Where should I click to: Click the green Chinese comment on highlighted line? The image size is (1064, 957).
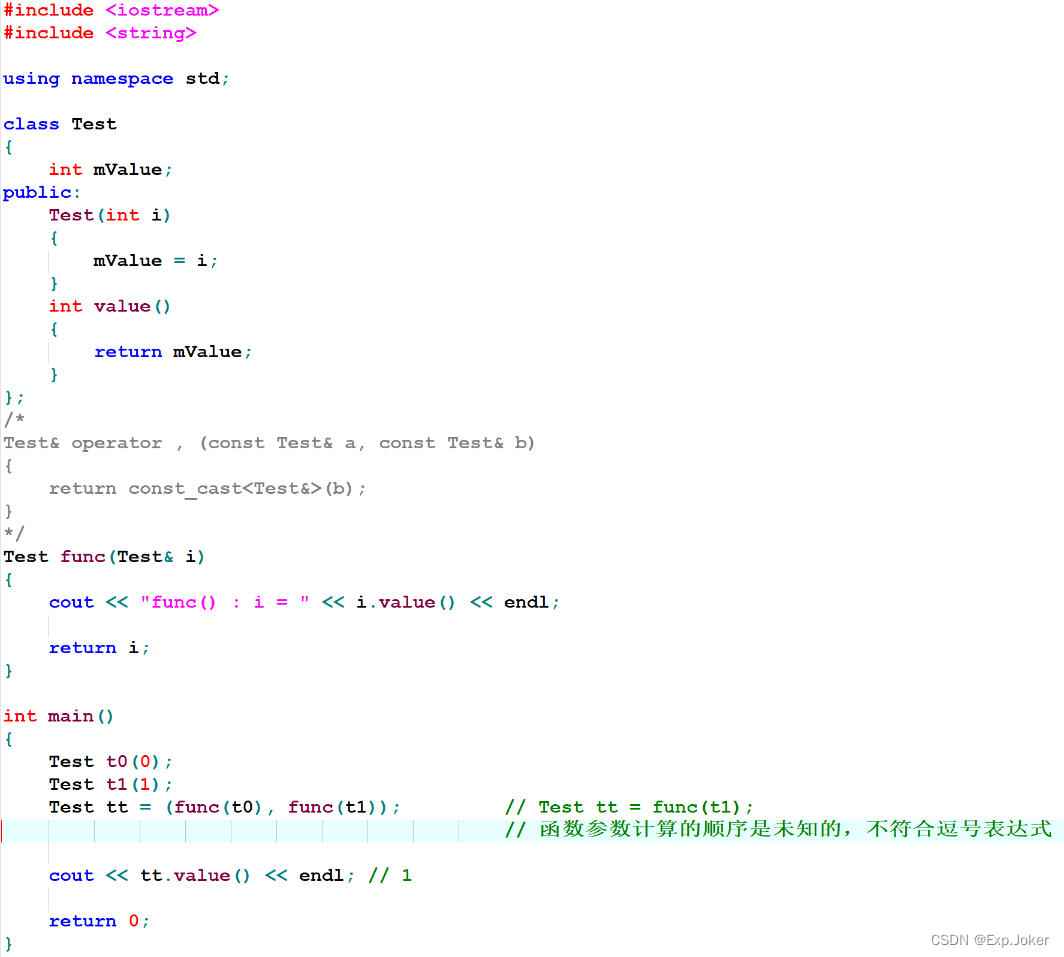click(x=780, y=829)
